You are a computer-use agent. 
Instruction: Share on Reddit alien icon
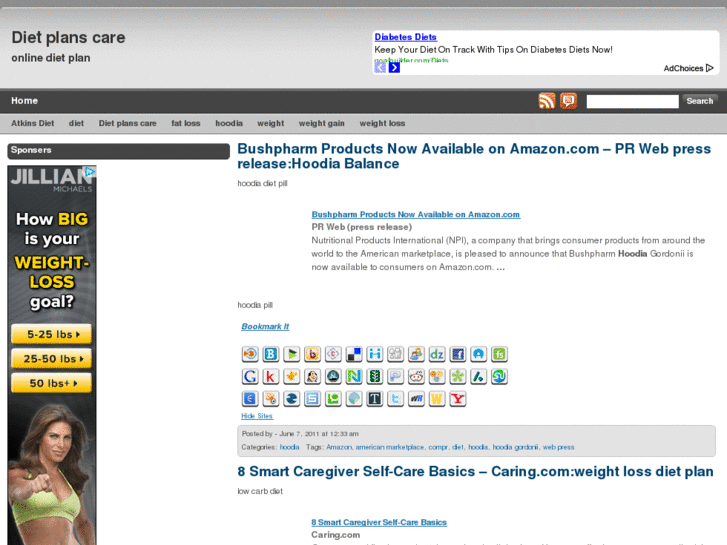pyautogui.click(x=416, y=376)
